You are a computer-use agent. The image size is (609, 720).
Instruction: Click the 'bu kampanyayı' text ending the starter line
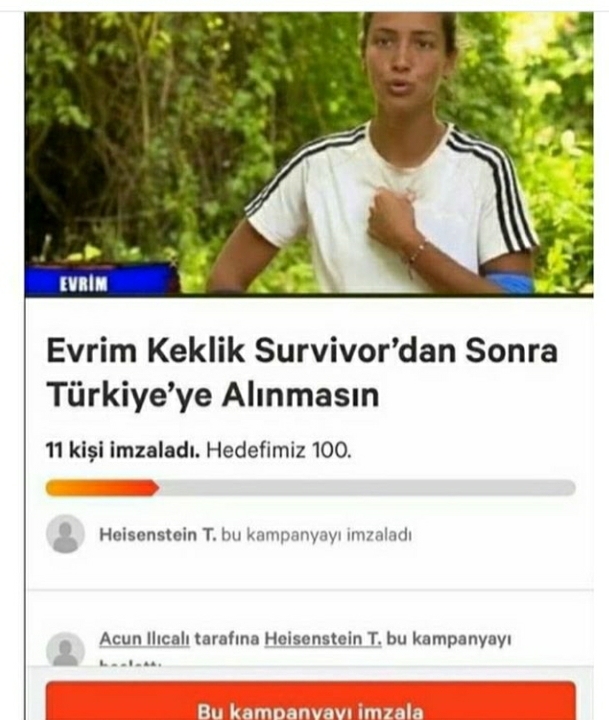[x=449, y=639]
